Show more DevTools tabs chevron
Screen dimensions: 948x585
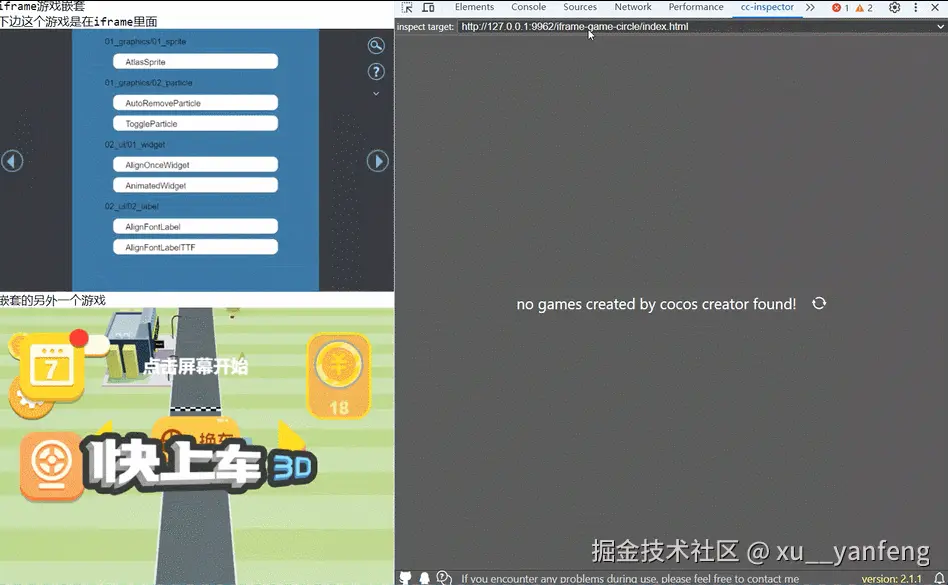pyautogui.click(x=810, y=7)
